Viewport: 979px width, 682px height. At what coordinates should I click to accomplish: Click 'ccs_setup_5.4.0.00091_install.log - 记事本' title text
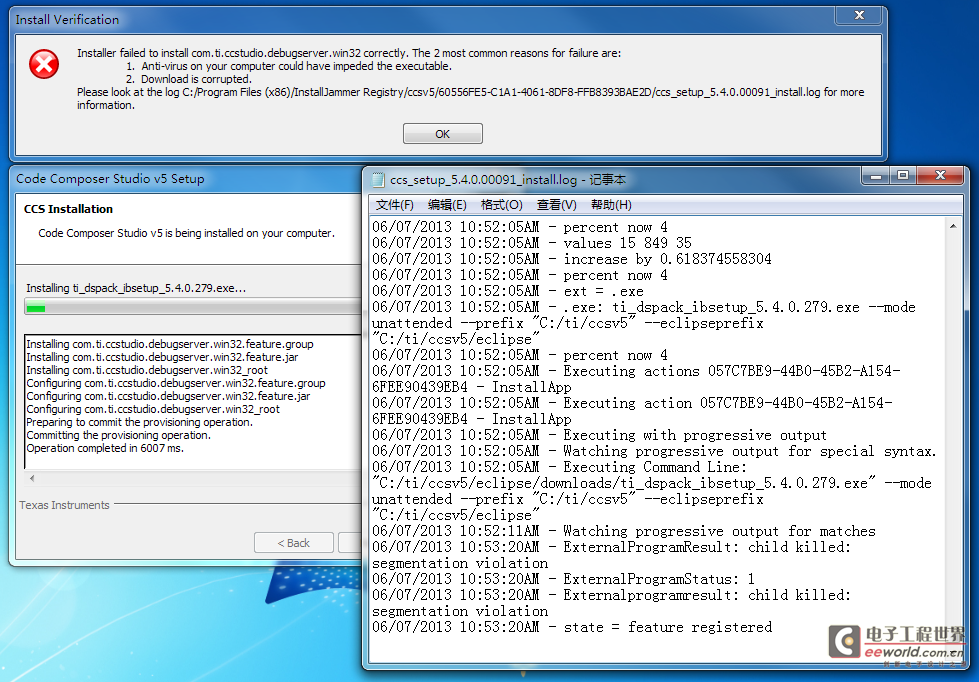coord(508,180)
